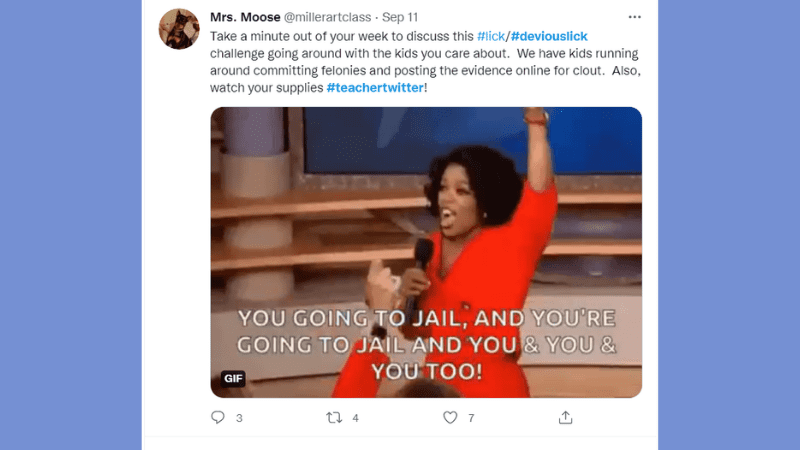Screen dimensions: 800x450
Task: Click the reply count of 3
Action: pyautogui.click(x=239, y=418)
